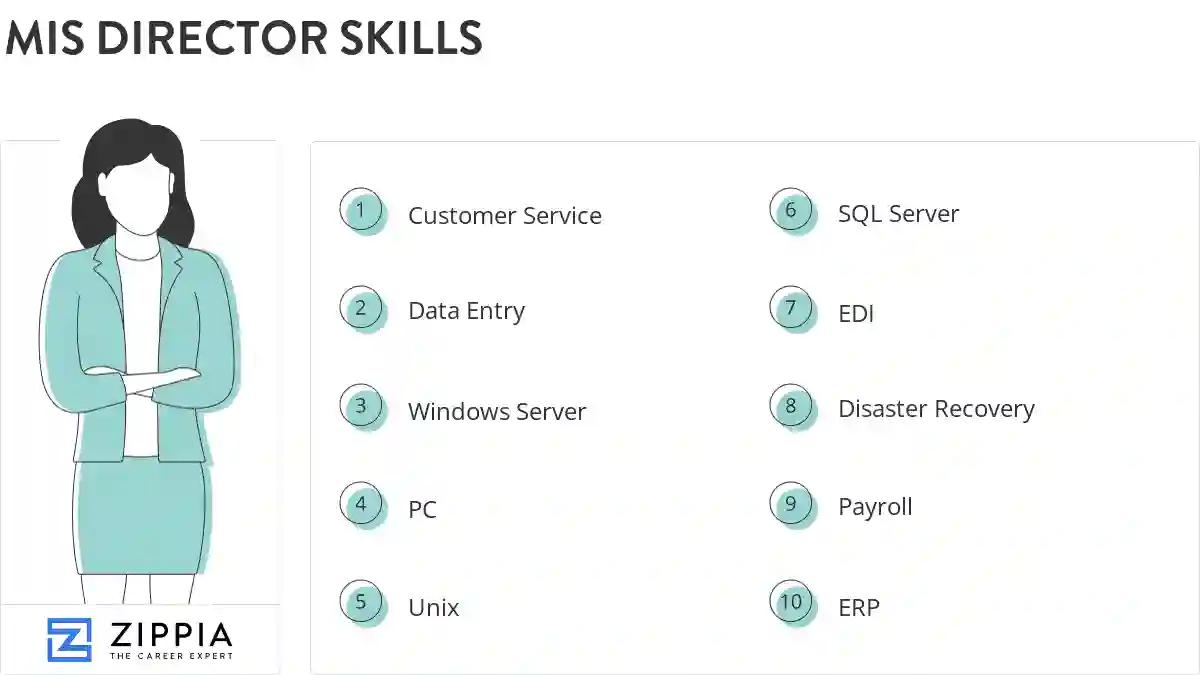Viewport: 1200px width, 675px height.
Task: Click the number 8 circle badge
Action: coord(792,407)
